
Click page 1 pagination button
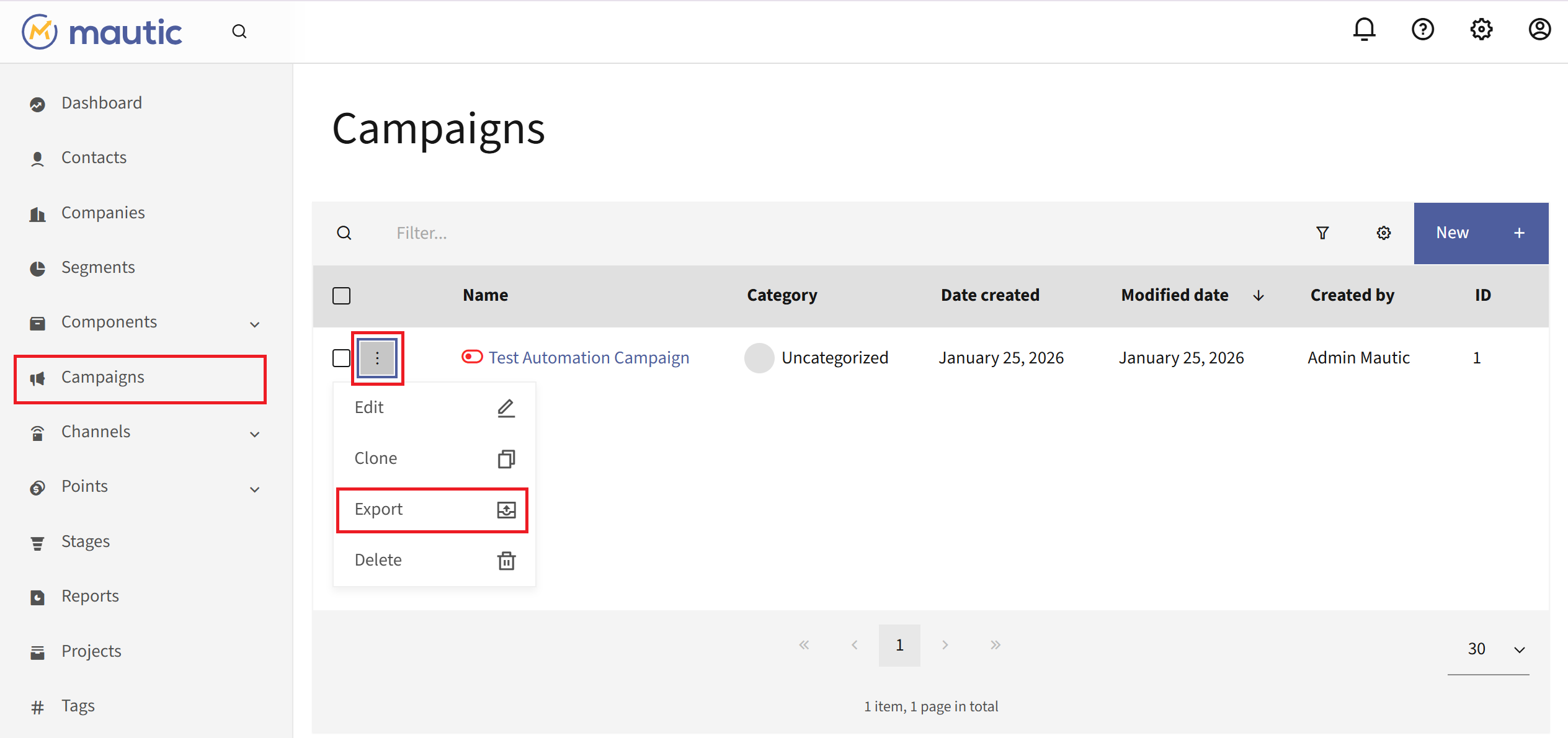click(899, 646)
